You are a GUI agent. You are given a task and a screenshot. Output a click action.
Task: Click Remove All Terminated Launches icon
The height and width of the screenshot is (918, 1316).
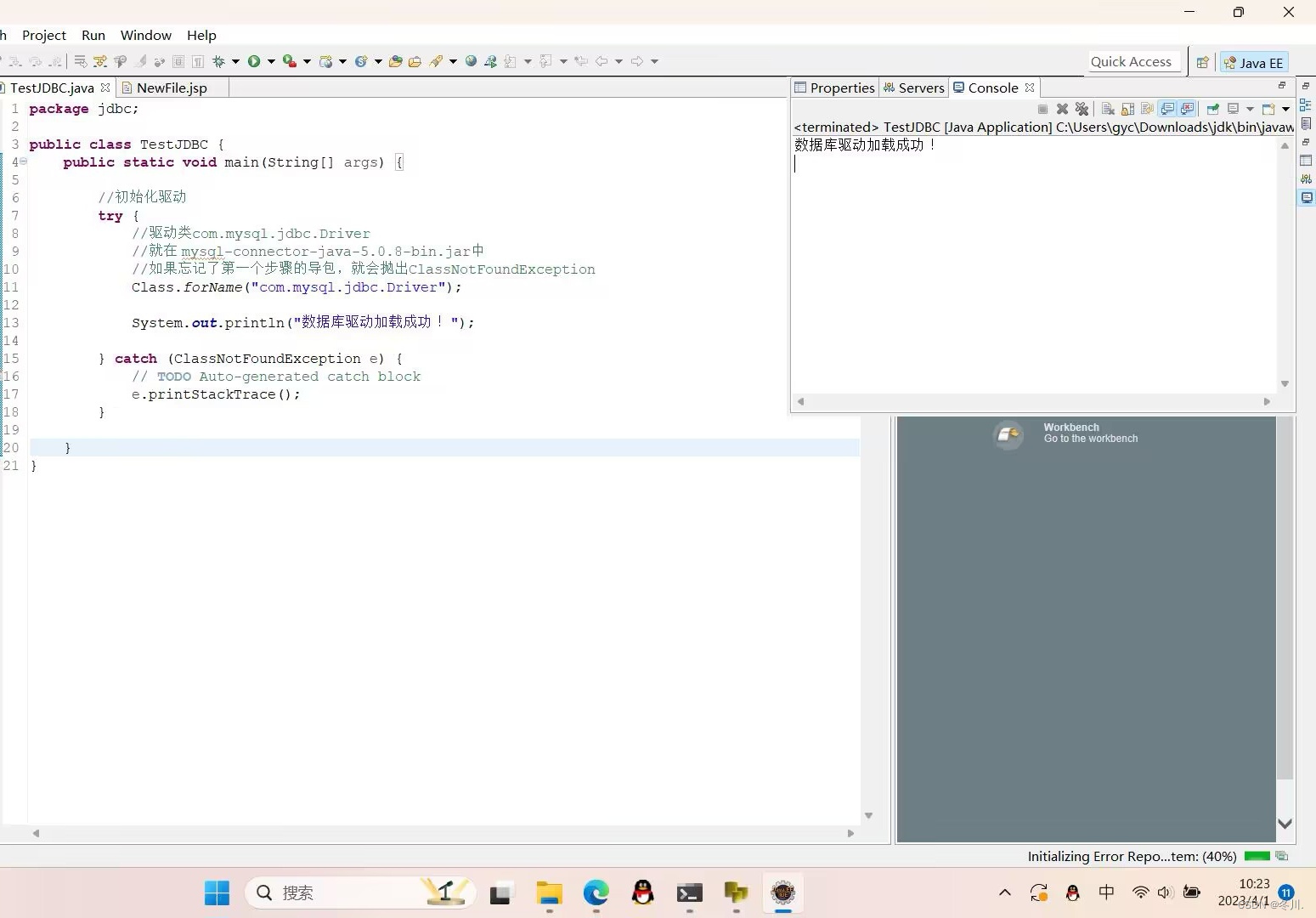pos(1082,109)
